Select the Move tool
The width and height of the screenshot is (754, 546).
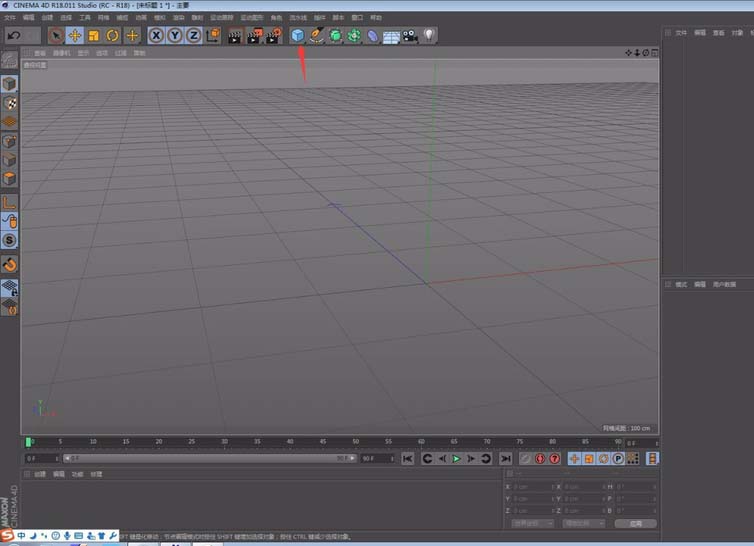coord(74,36)
